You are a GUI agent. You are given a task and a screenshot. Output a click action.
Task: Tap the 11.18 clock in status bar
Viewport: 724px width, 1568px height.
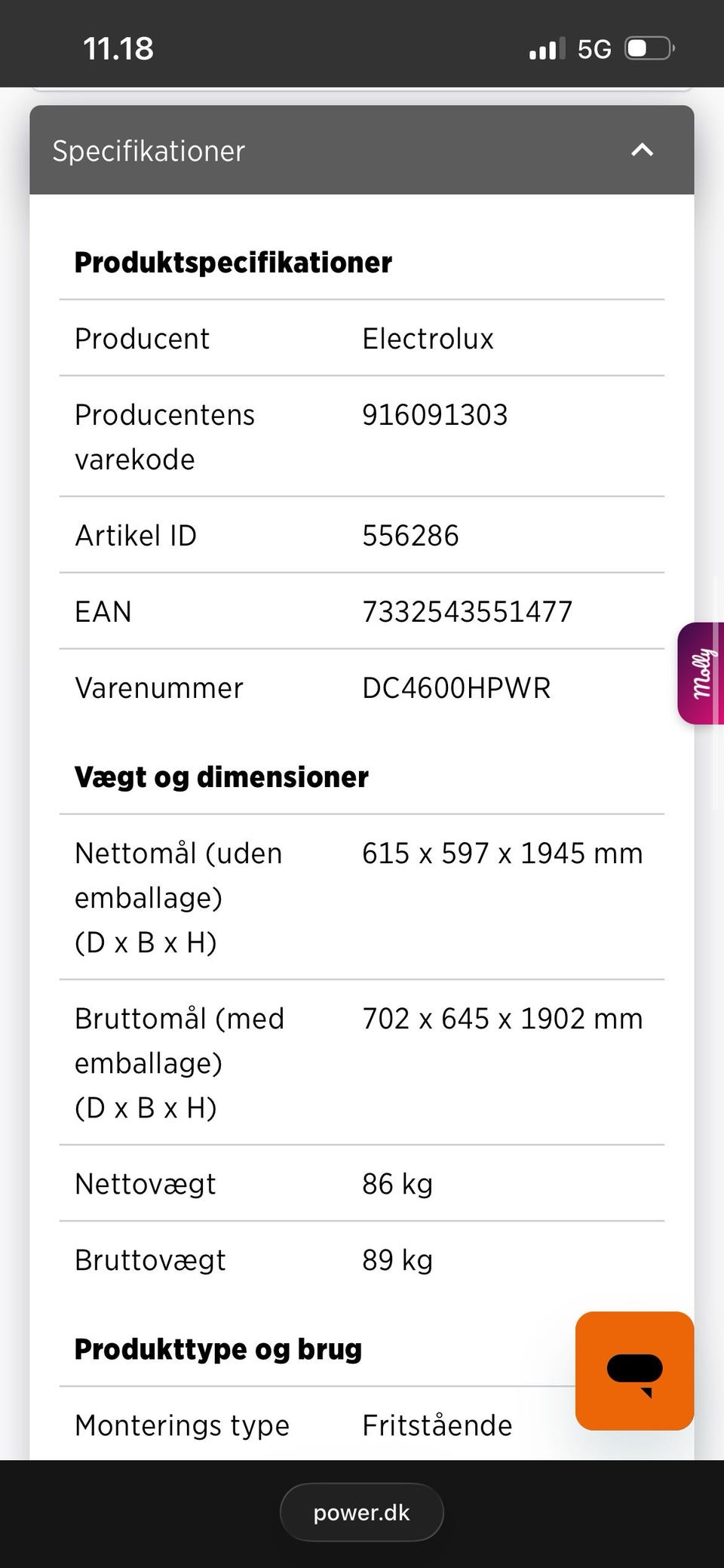118,49
